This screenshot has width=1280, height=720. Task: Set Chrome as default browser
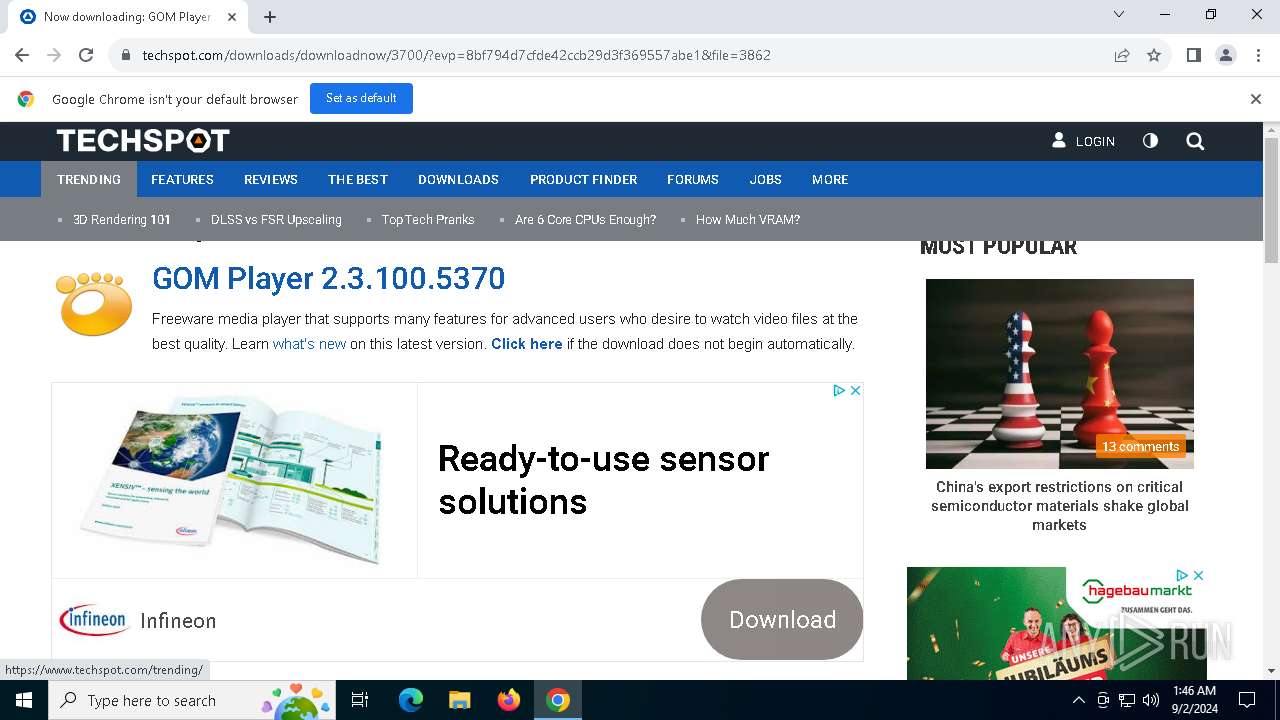point(361,98)
